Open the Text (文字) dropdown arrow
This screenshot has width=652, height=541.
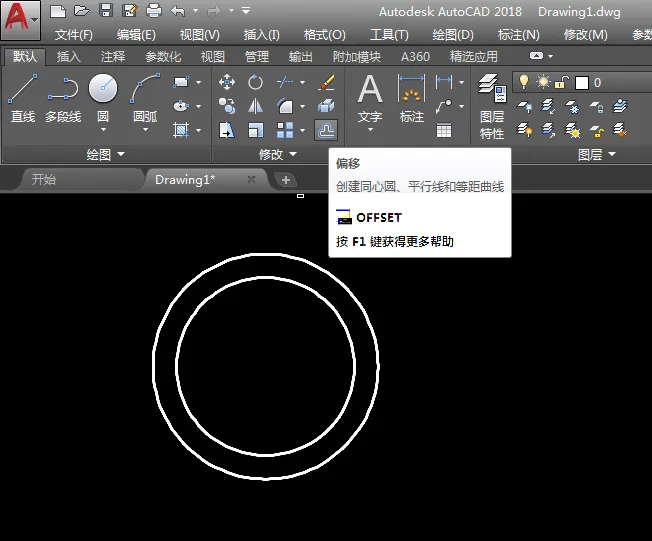[x=370, y=130]
